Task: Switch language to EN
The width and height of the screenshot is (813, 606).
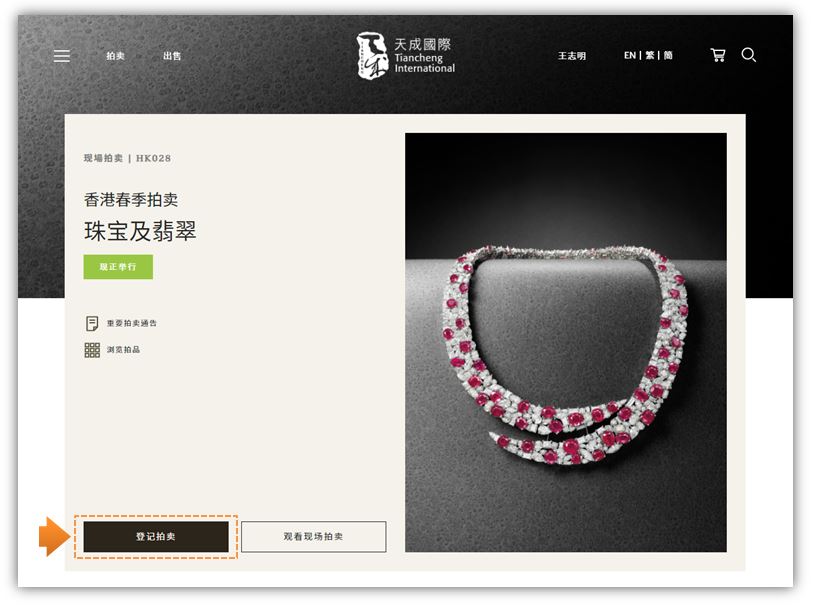Action: pos(629,55)
